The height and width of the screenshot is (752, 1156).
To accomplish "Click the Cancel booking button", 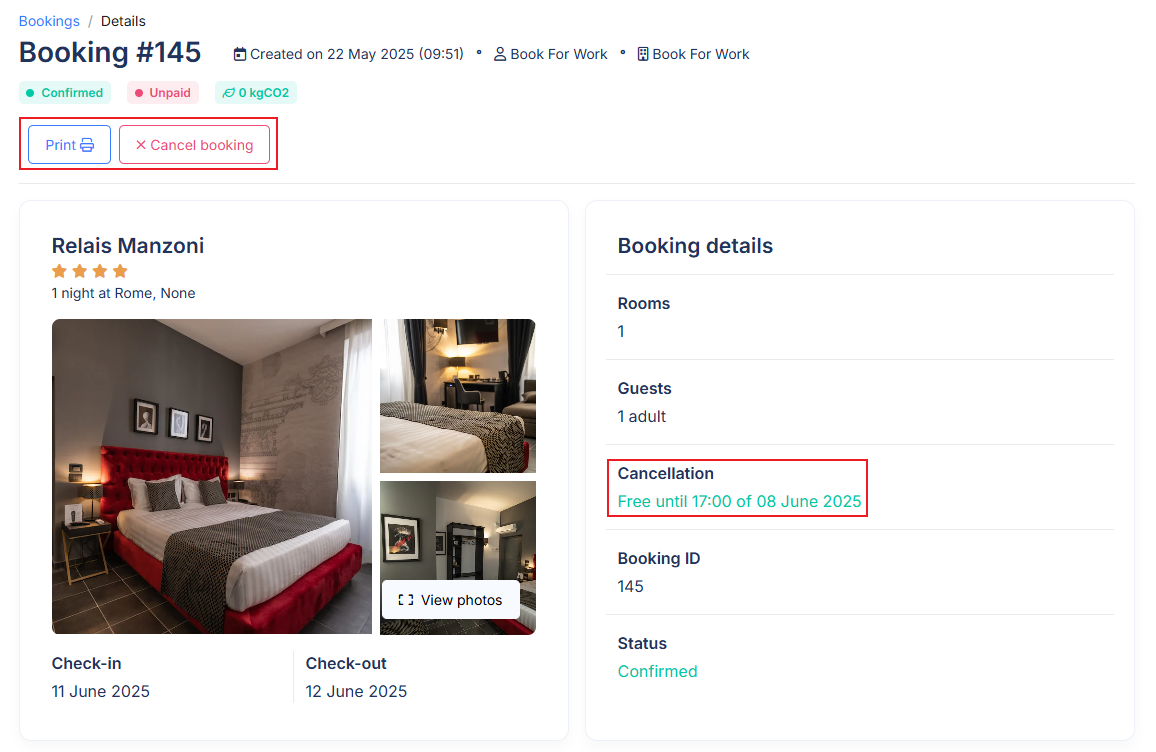I will 195,145.
